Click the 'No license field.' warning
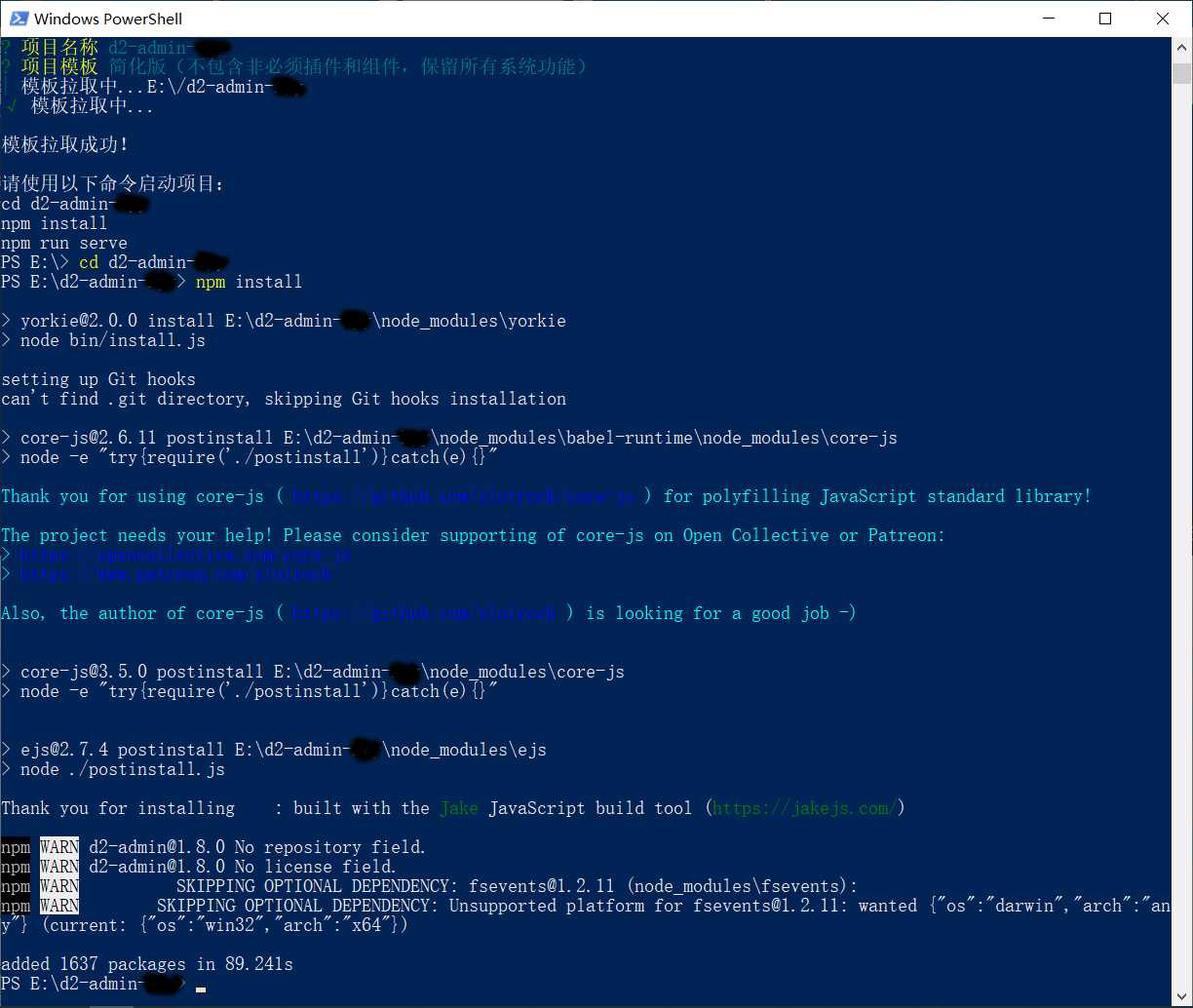1193x1008 pixels. (316, 867)
